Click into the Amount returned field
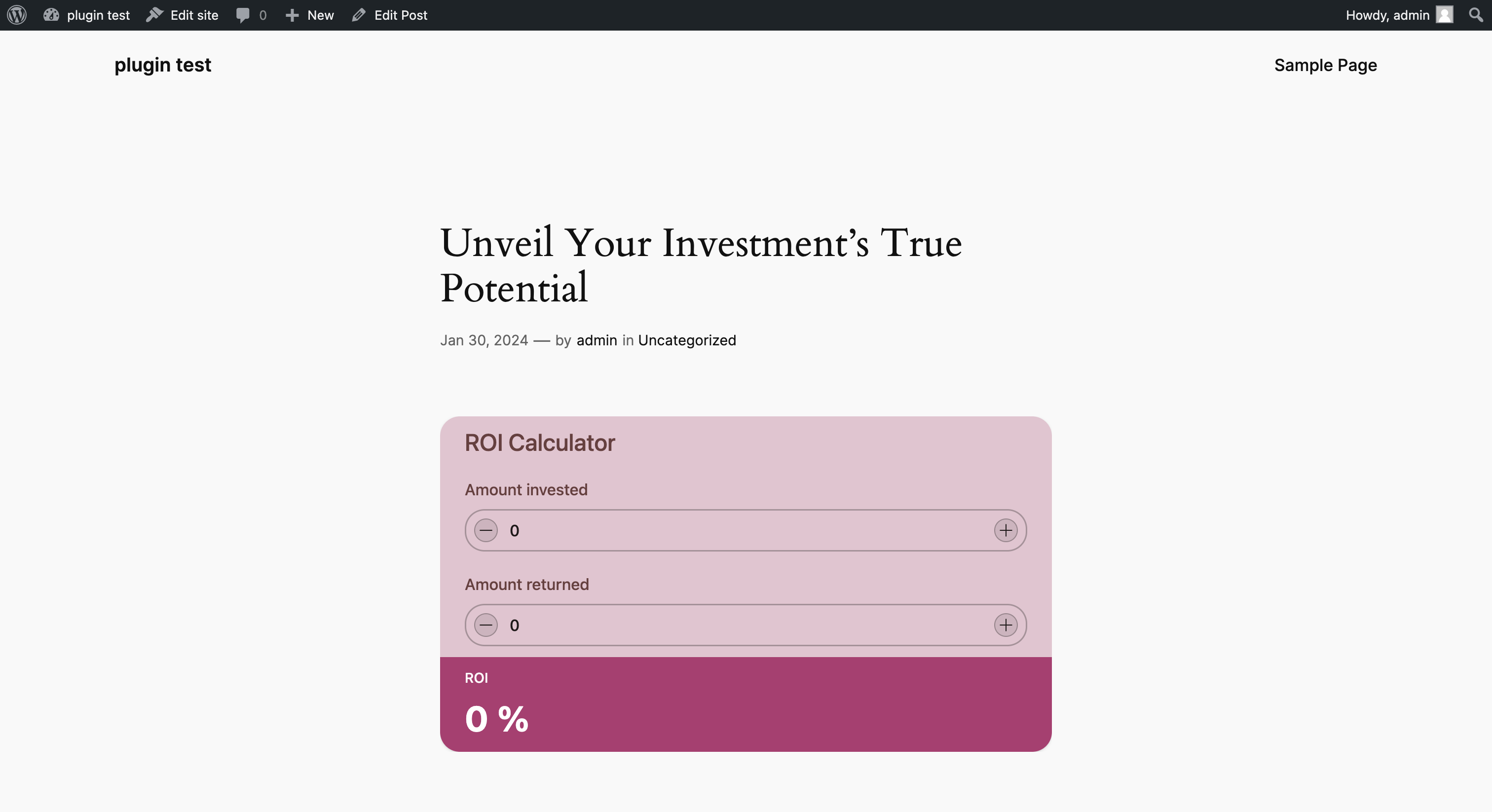The image size is (1492, 812). [746, 625]
